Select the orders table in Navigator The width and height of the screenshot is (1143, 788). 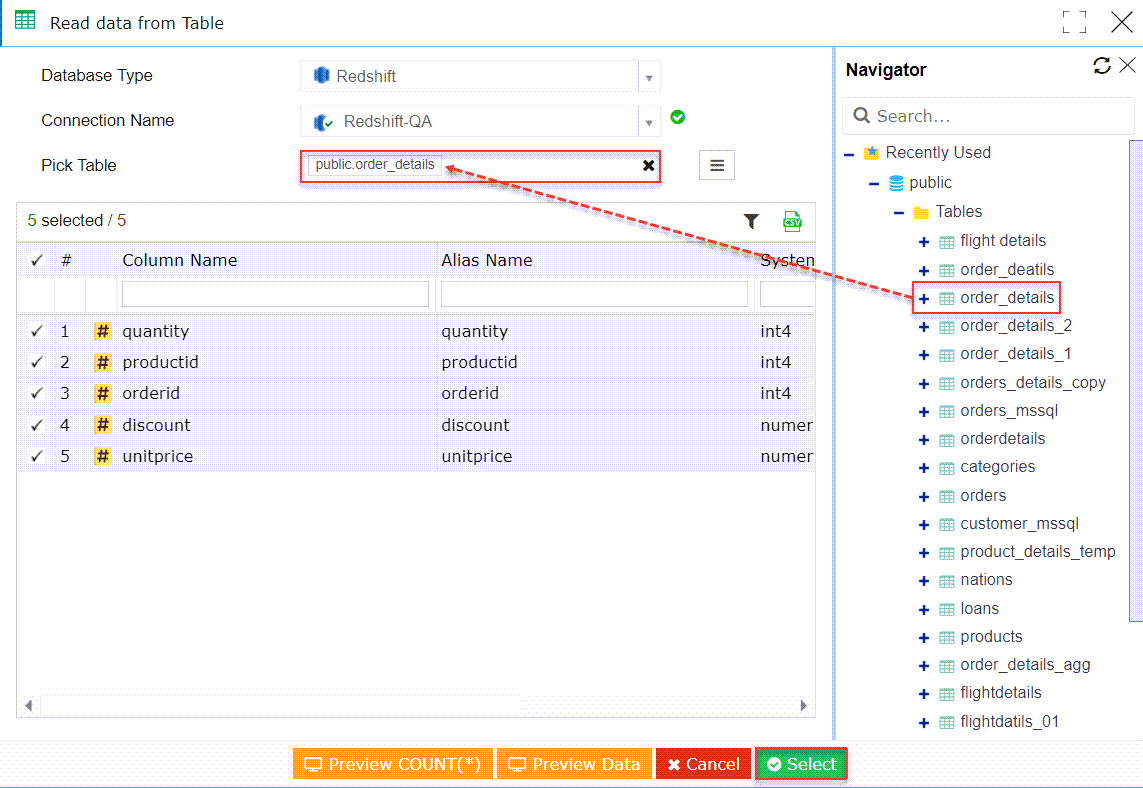pos(983,496)
